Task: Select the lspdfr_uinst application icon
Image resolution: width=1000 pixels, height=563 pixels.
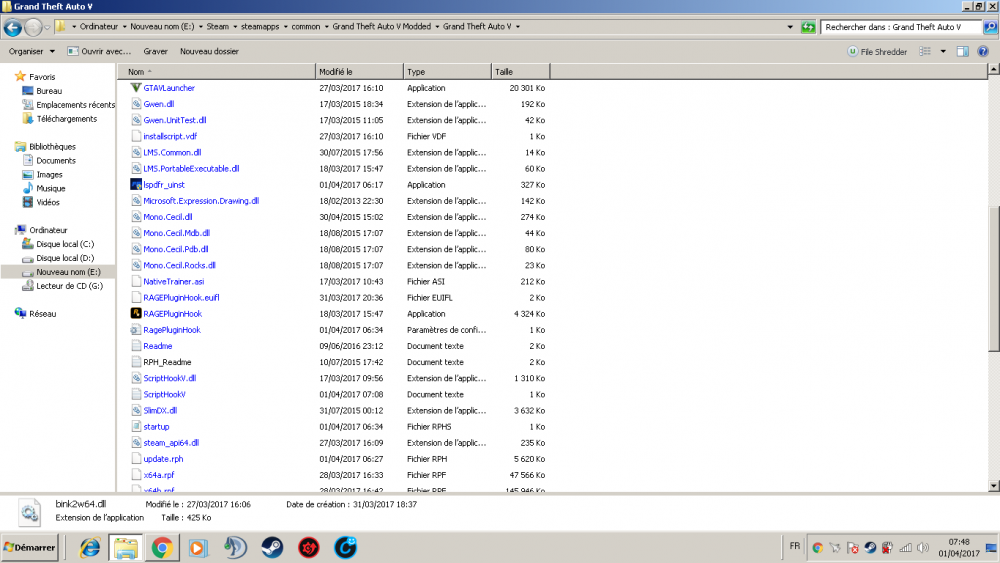Action: pos(136,185)
